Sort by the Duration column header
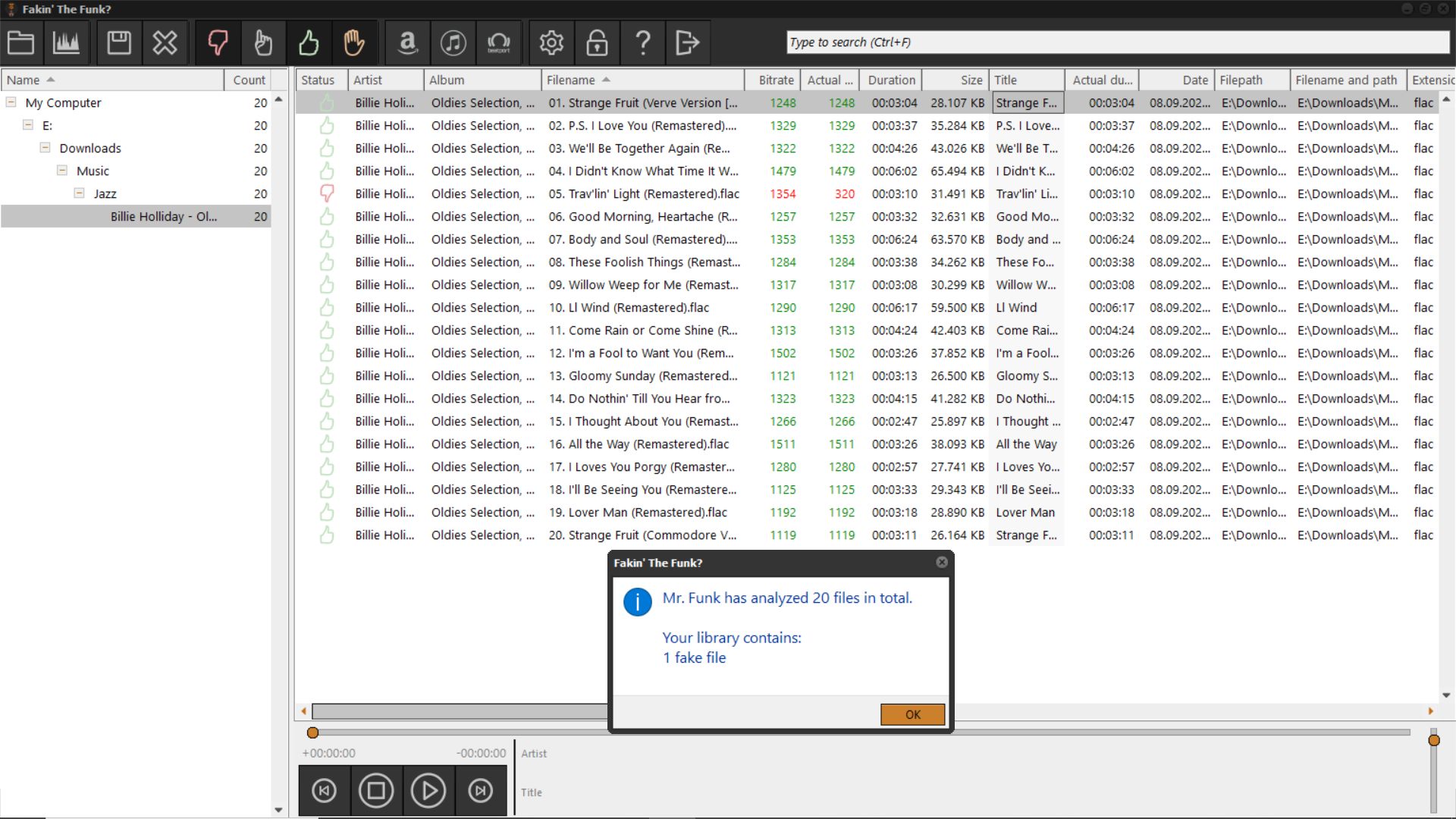1456x819 pixels. (891, 80)
